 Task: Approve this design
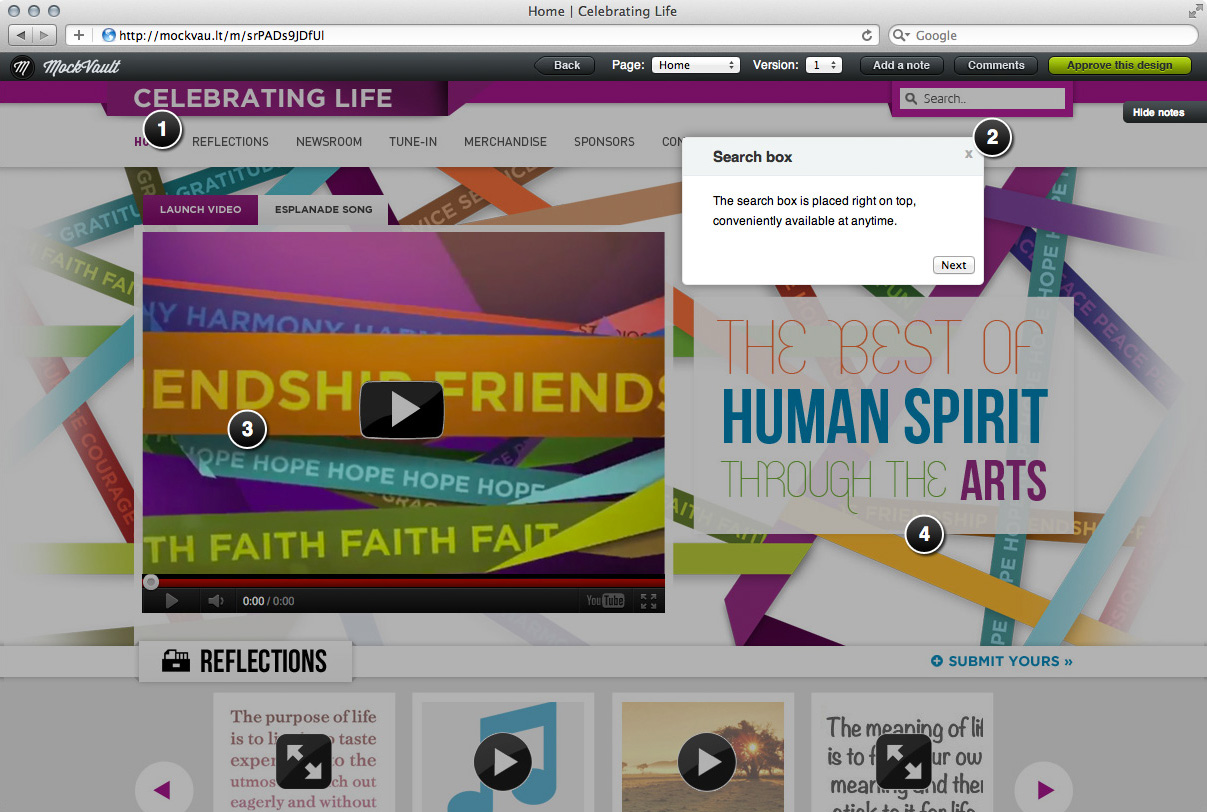1119,65
